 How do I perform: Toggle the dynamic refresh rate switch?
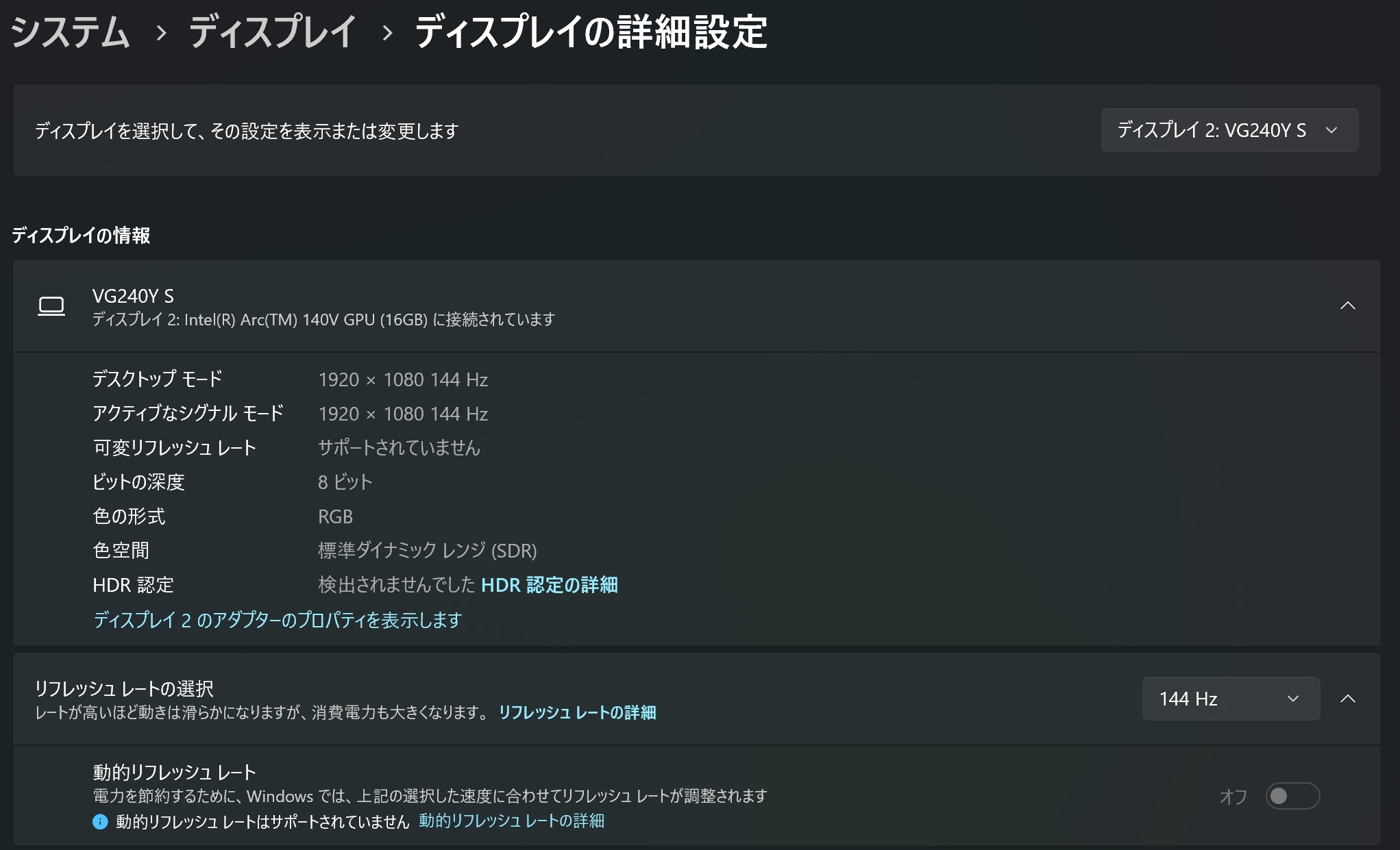coord(1292,796)
